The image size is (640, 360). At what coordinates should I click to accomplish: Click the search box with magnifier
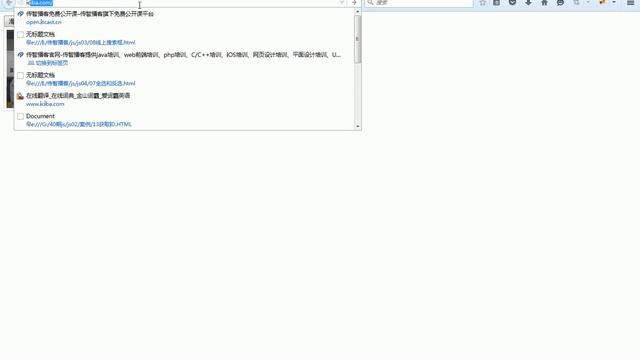419,2
